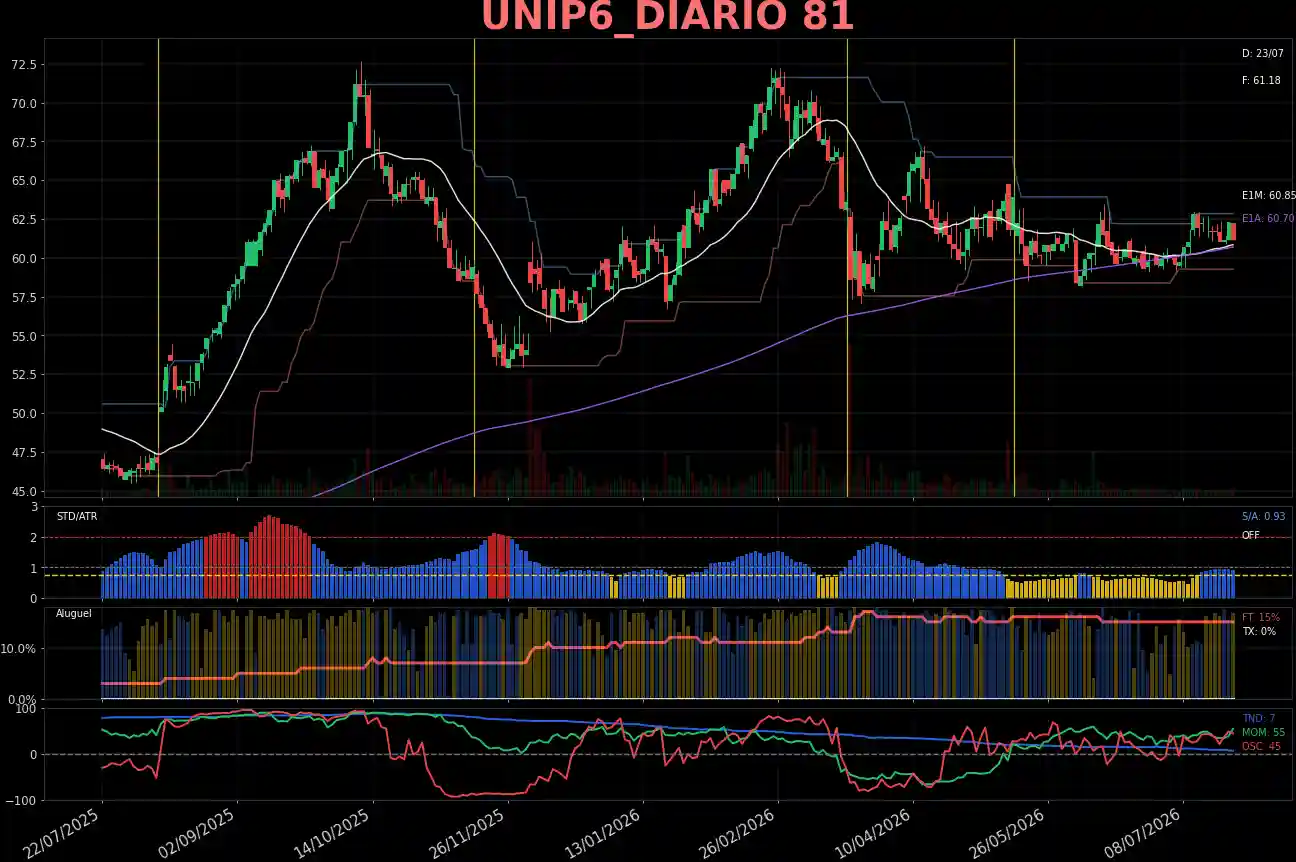Click the yellow vertical line before 26/05/2026

point(1014,267)
